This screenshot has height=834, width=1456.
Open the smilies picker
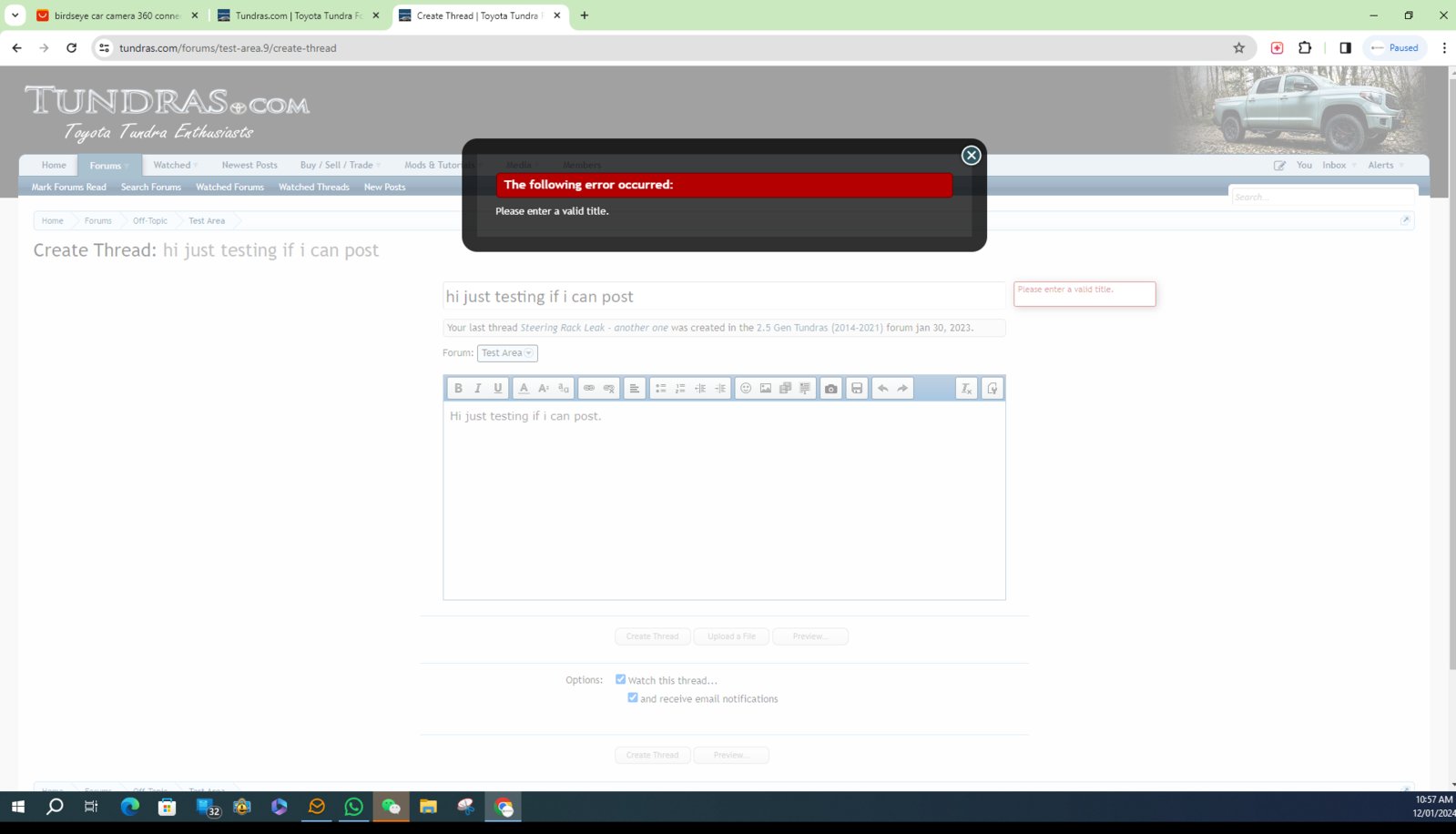(x=746, y=389)
